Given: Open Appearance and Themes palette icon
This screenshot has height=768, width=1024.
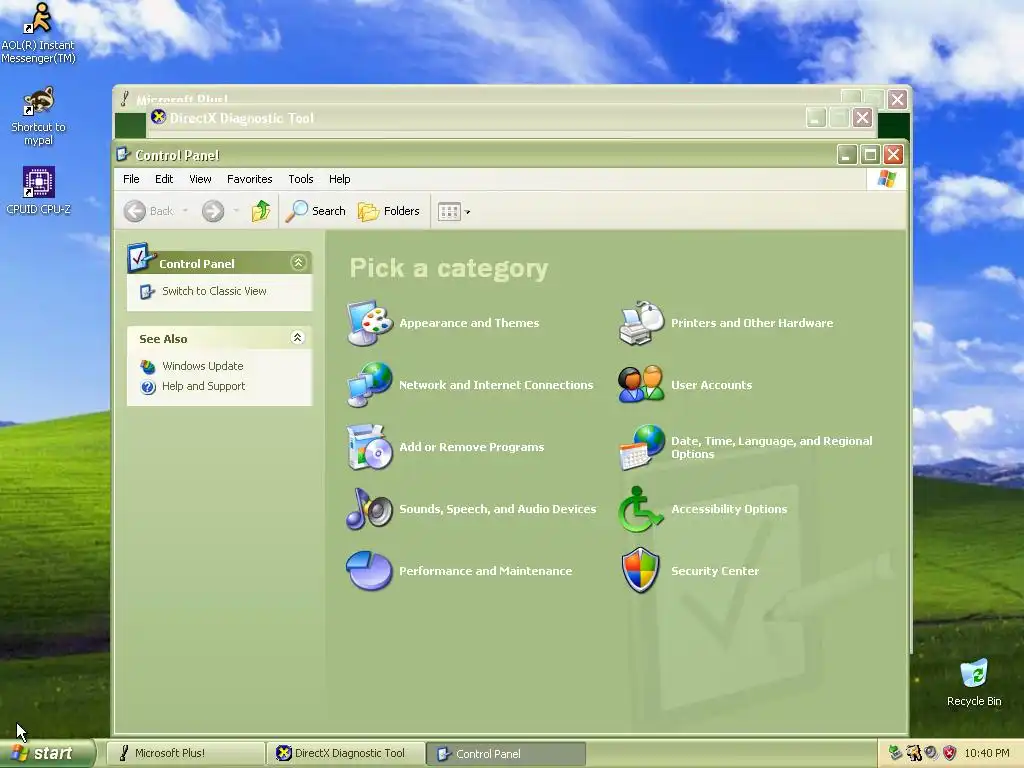Looking at the screenshot, I should pyautogui.click(x=370, y=323).
